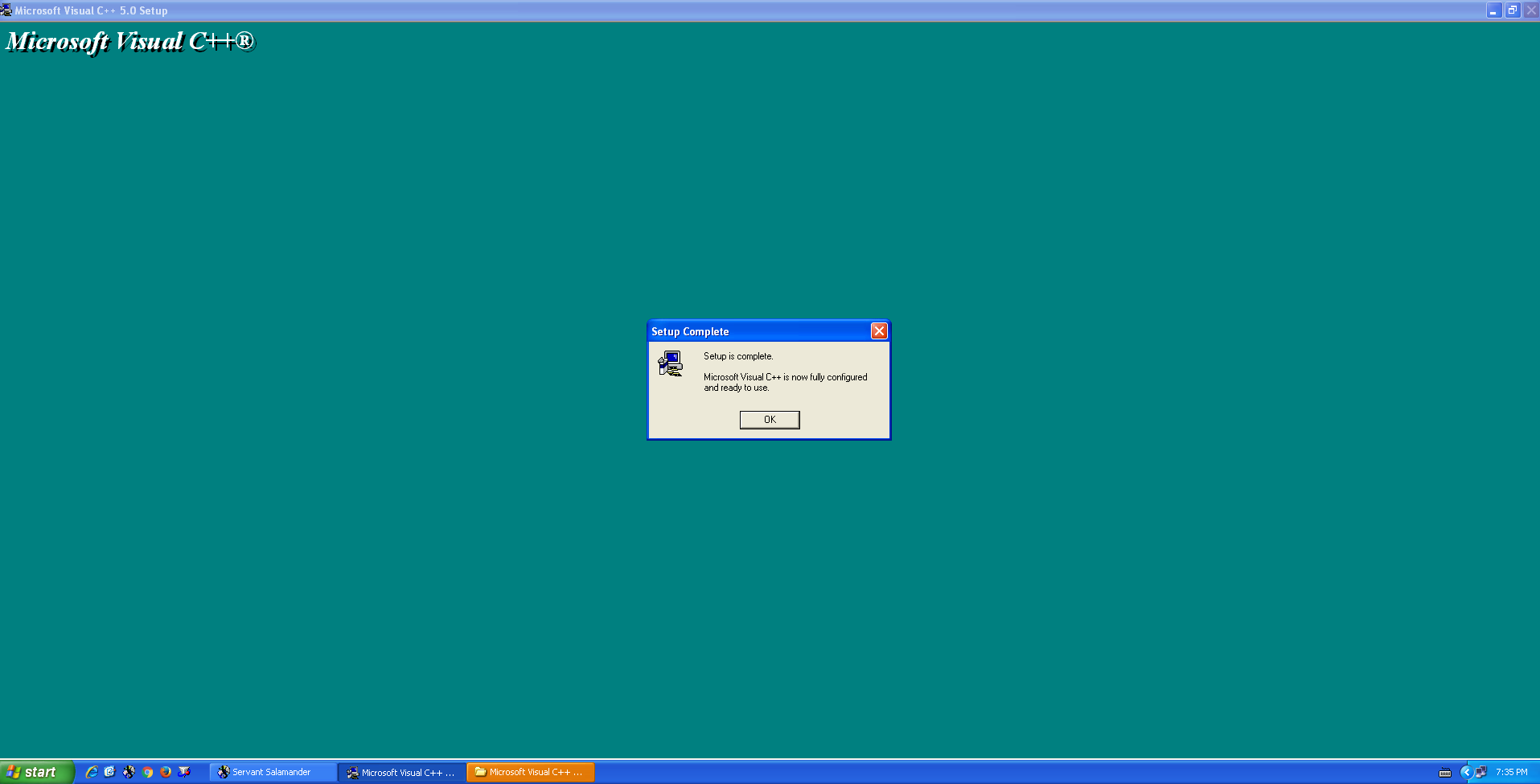Minimize the Visual C++ 5.0 Setup window
Screen dimensions: 1540x784
point(1493,10)
